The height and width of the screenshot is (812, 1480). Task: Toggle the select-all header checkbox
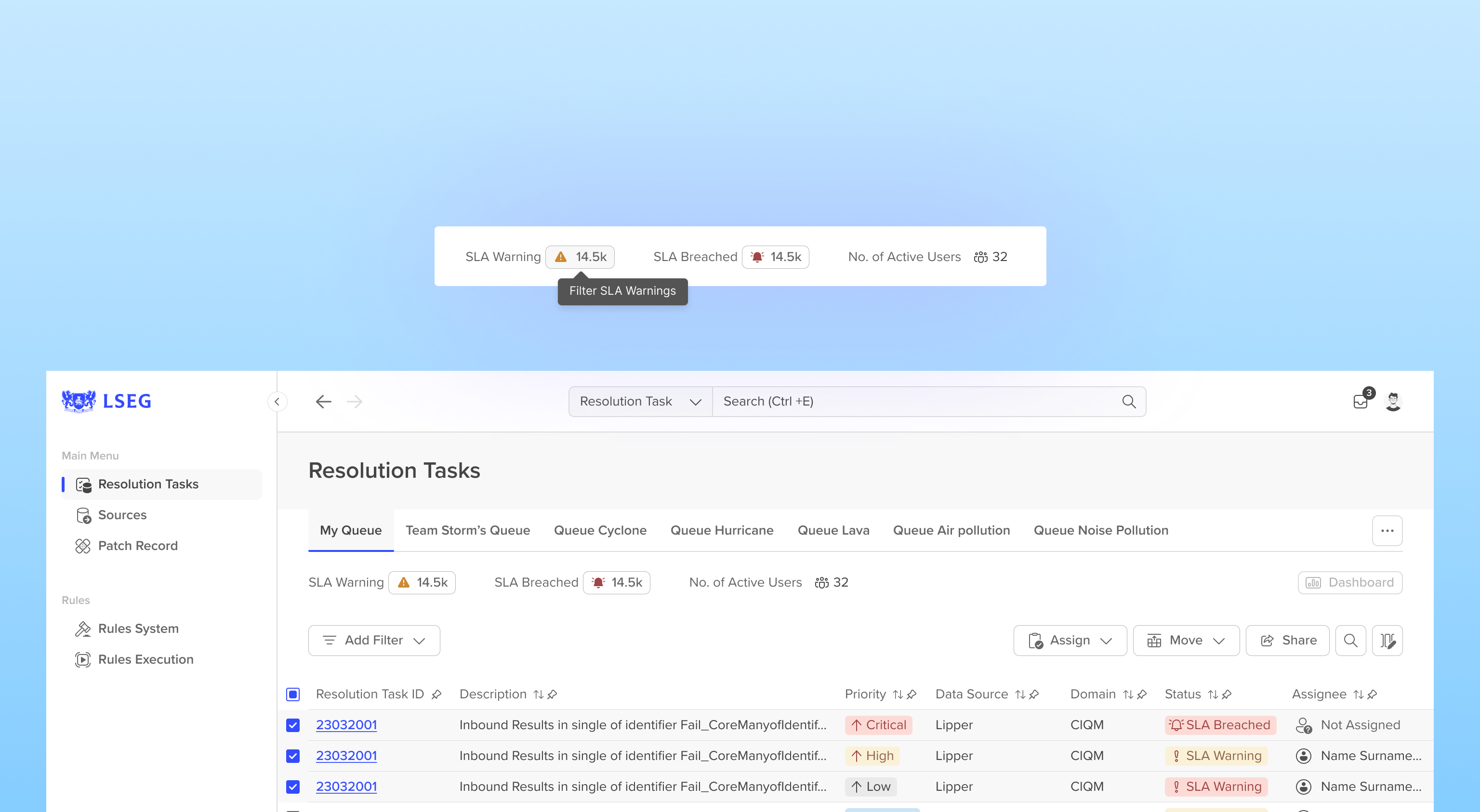(x=293, y=694)
